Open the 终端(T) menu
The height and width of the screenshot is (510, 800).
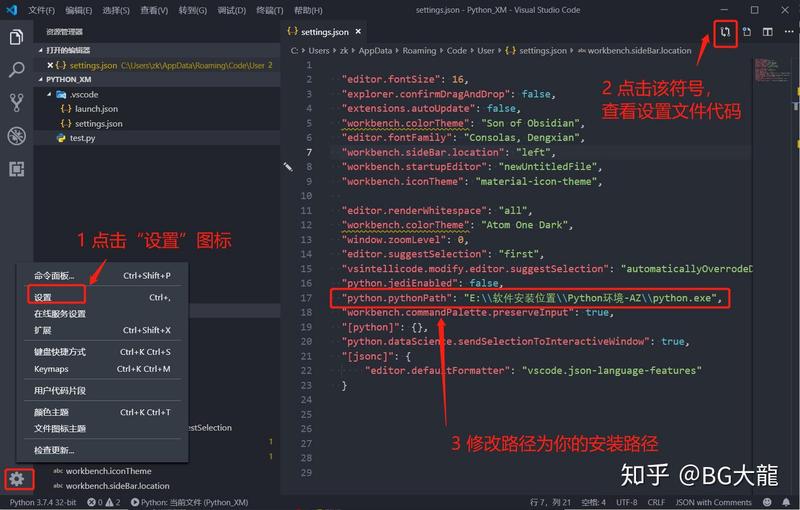coord(269,10)
